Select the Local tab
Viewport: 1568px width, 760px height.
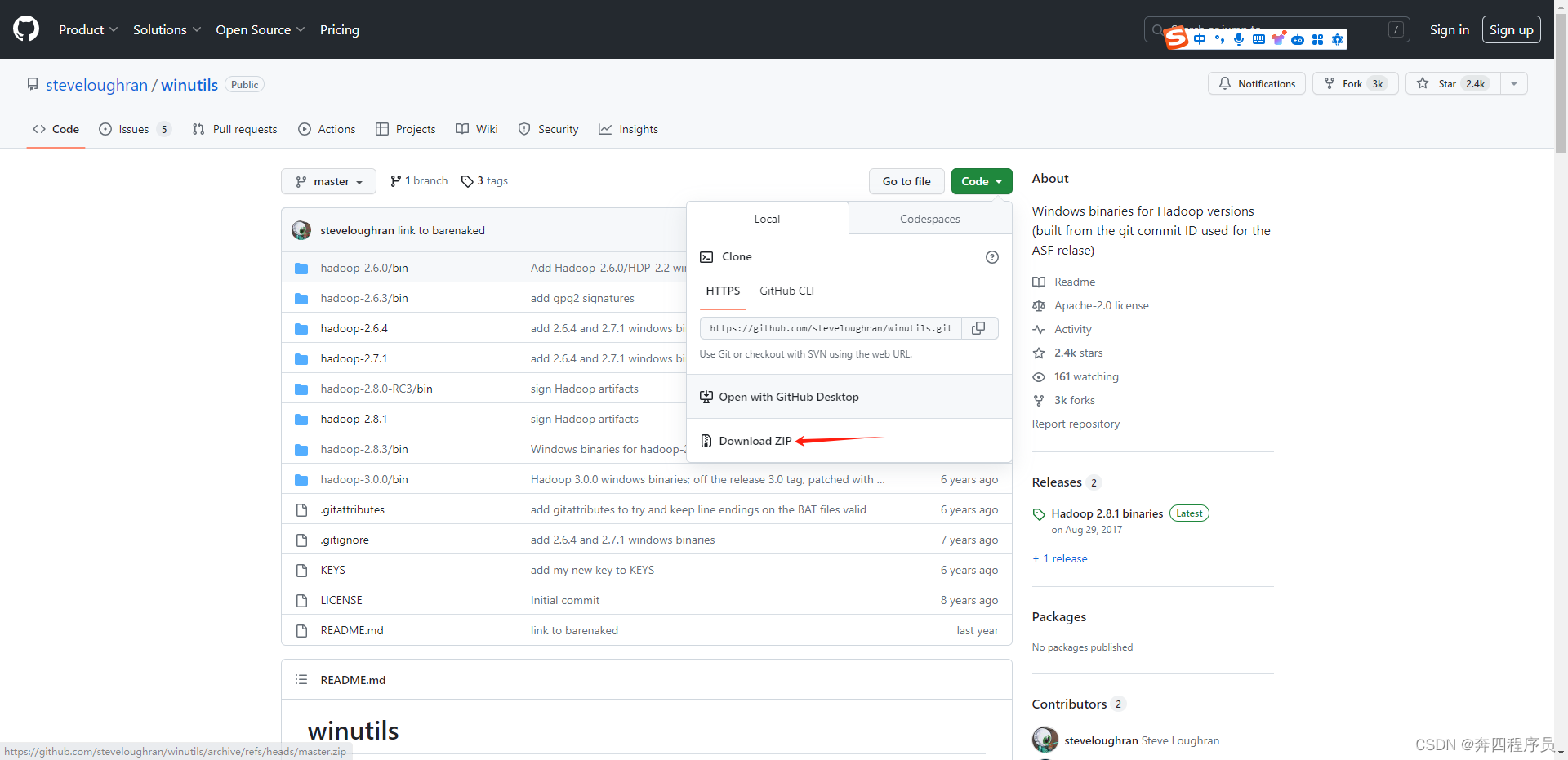coord(767,219)
